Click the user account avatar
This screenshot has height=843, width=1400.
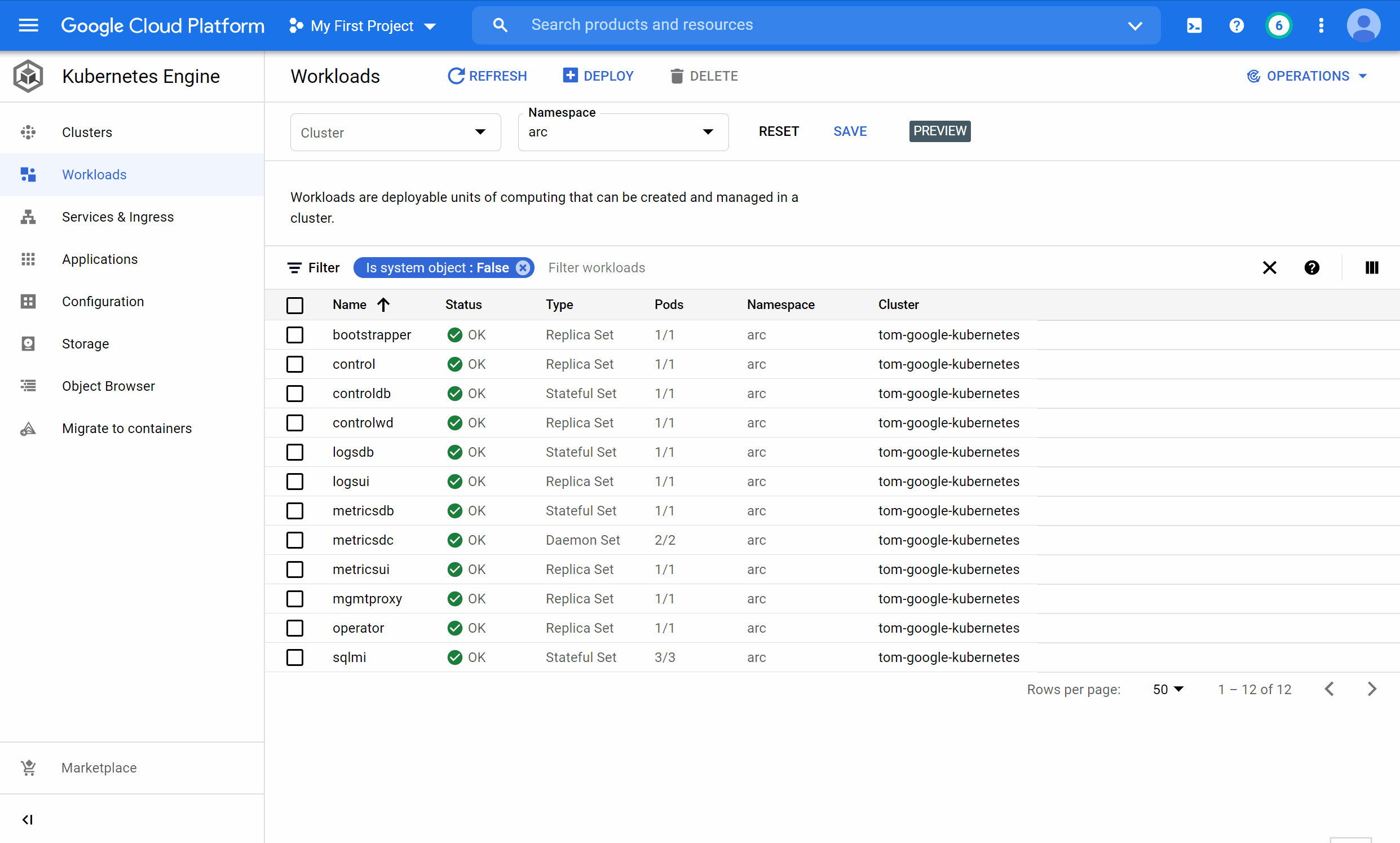pyautogui.click(x=1363, y=25)
